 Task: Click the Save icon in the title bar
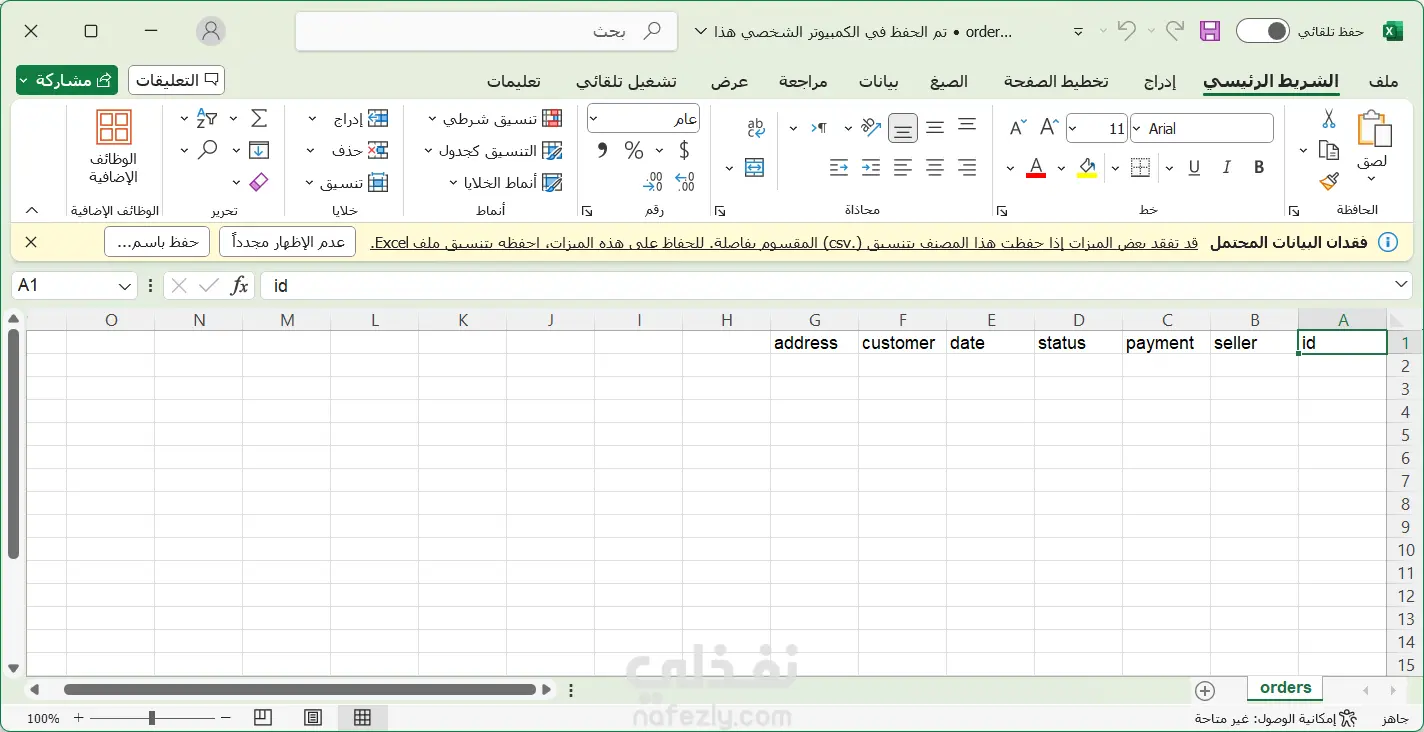(x=1210, y=31)
